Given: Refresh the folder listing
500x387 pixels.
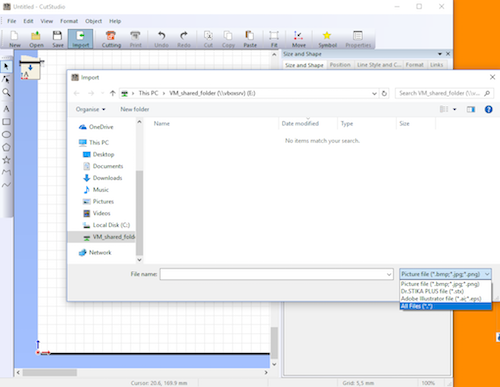Looking at the screenshot, I should (x=384, y=94).
